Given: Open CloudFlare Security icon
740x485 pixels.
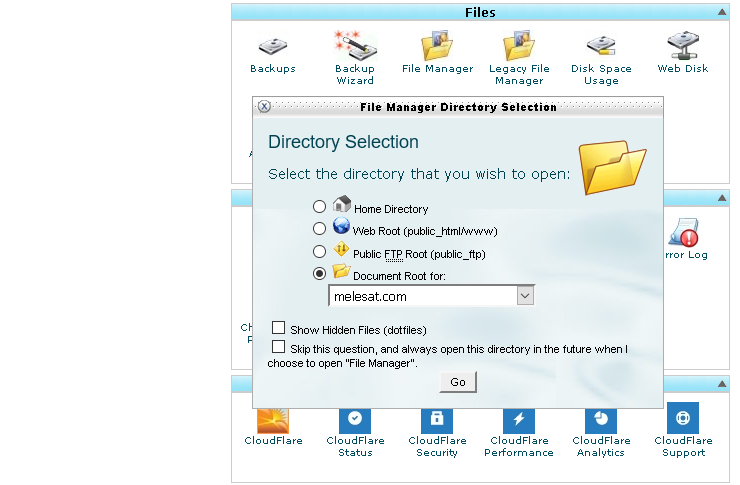Looking at the screenshot, I should [437, 419].
